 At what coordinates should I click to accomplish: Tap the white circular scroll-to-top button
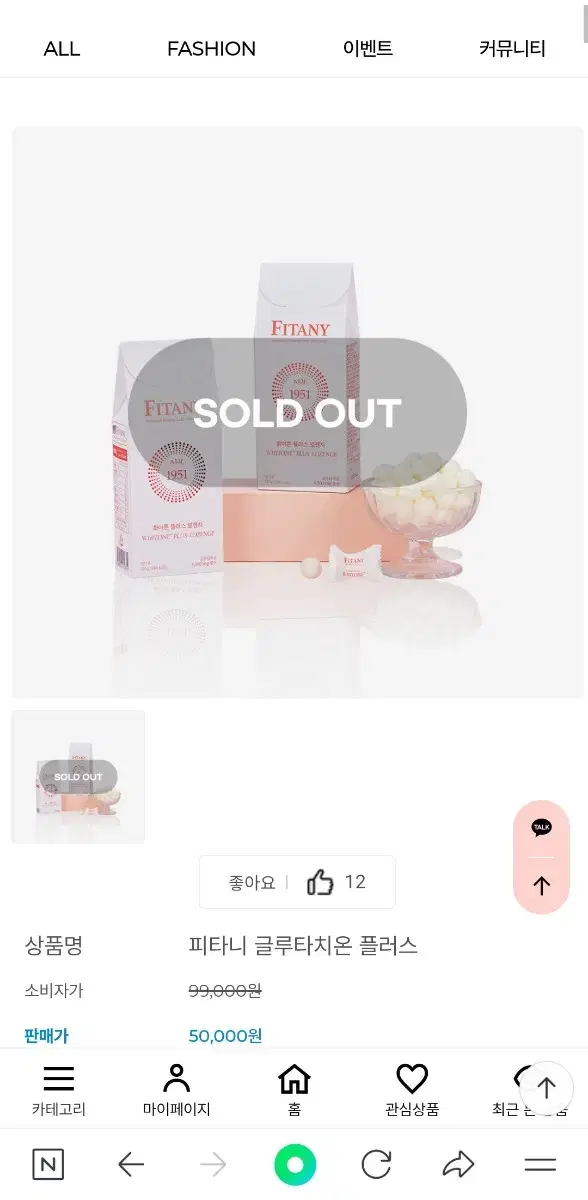coord(546,1088)
